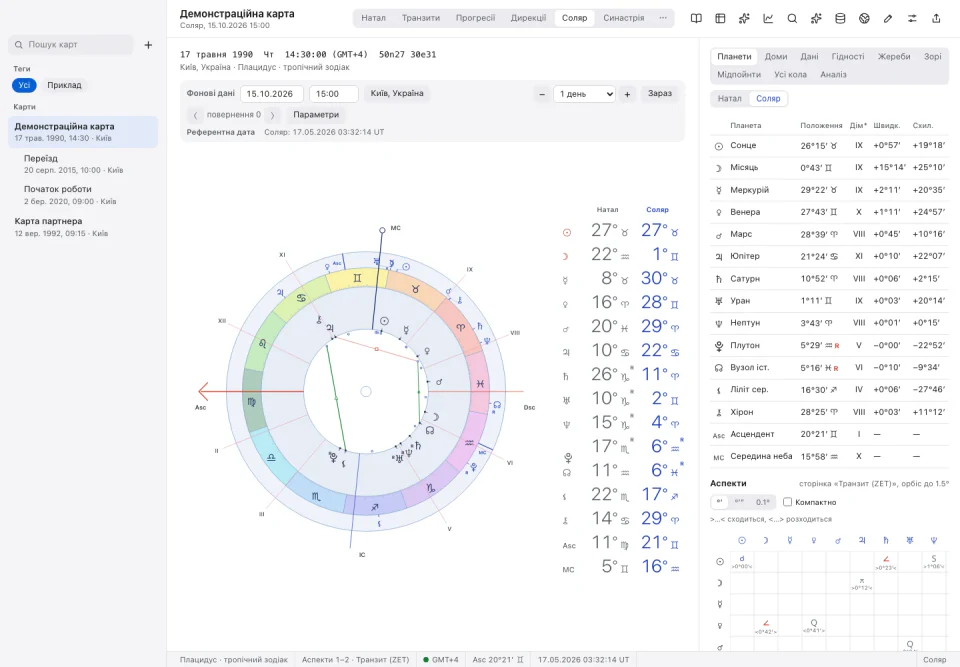
Task: Open the Гідності tab
Action: pyautogui.click(x=848, y=56)
